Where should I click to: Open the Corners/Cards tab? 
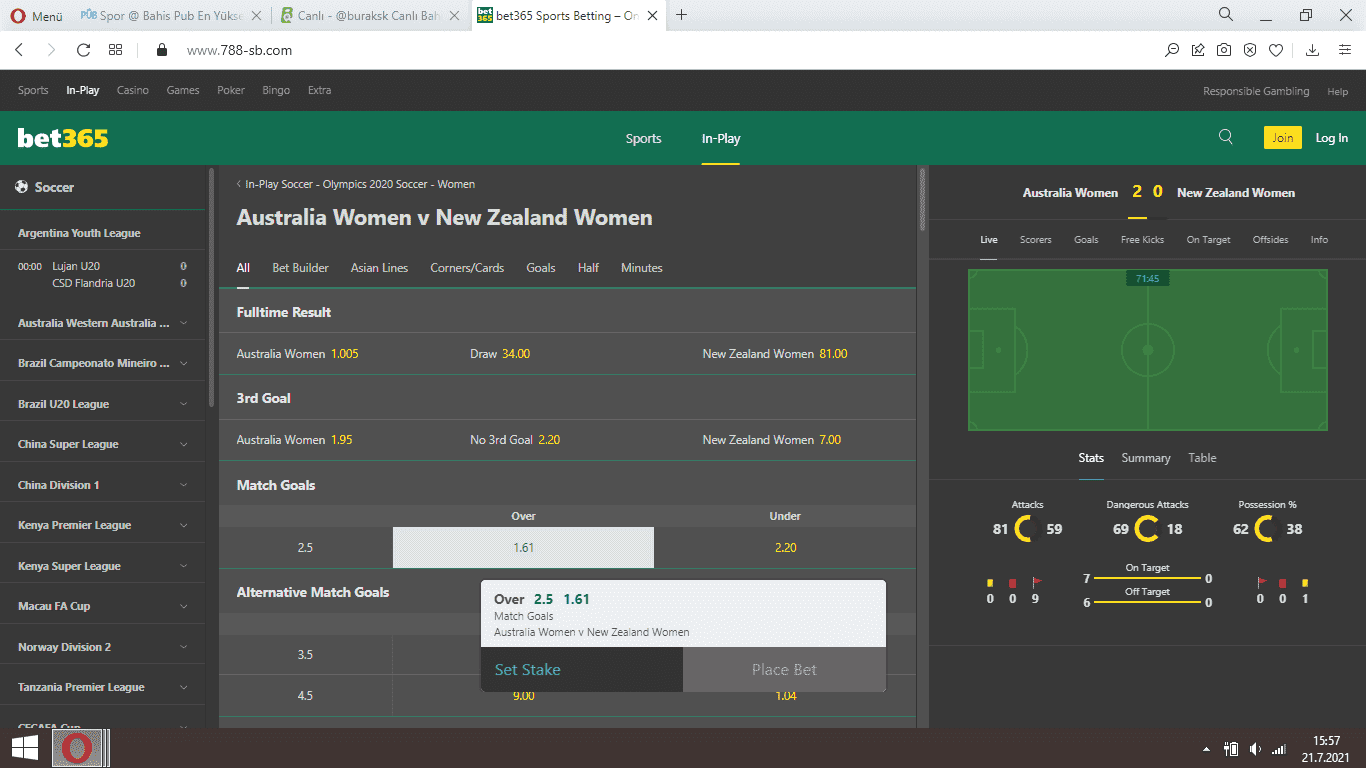click(x=467, y=268)
